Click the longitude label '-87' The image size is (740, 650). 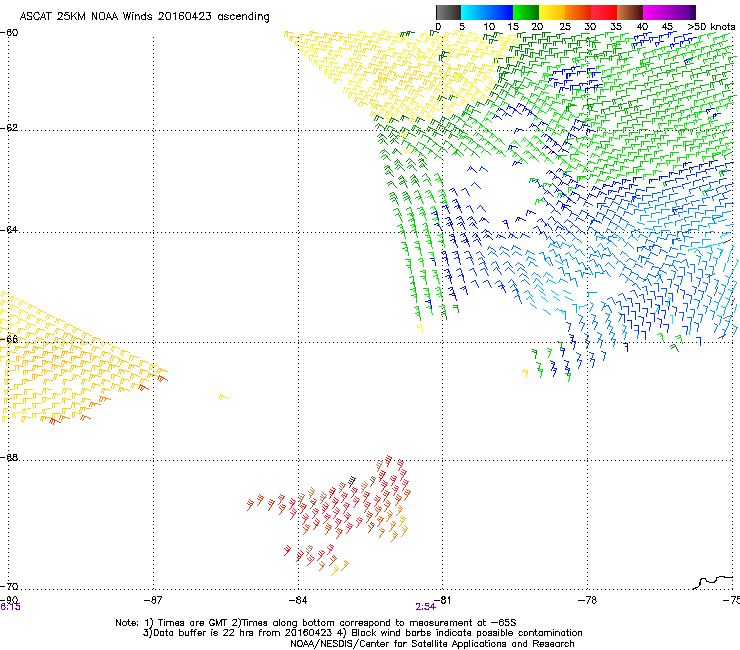pos(153,600)
